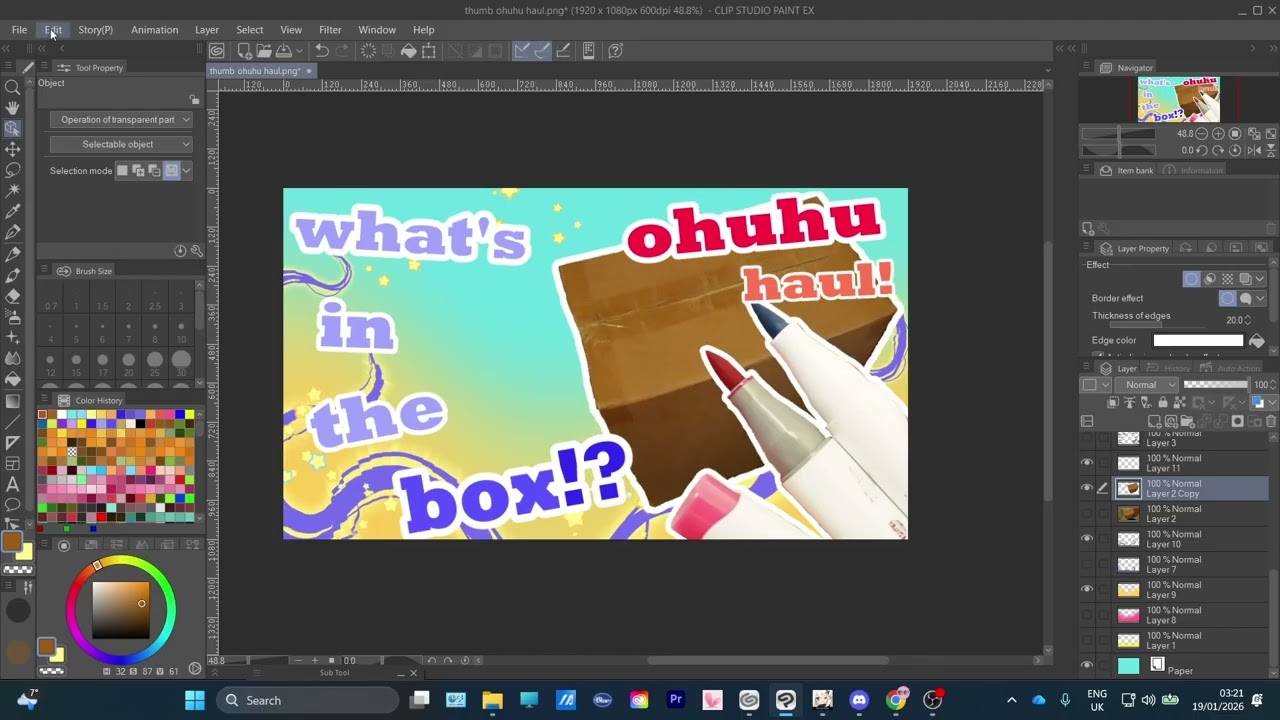Open save options arrow in command bar
Screen dimensions: 1280x720
pyautogui.click(x=298, y=51)
